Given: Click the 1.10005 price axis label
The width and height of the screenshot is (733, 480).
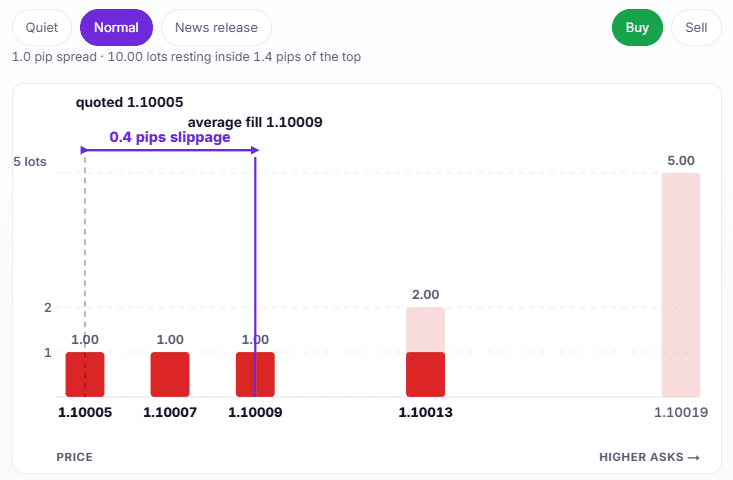Looking at the screenshot, I should [85, 412].
